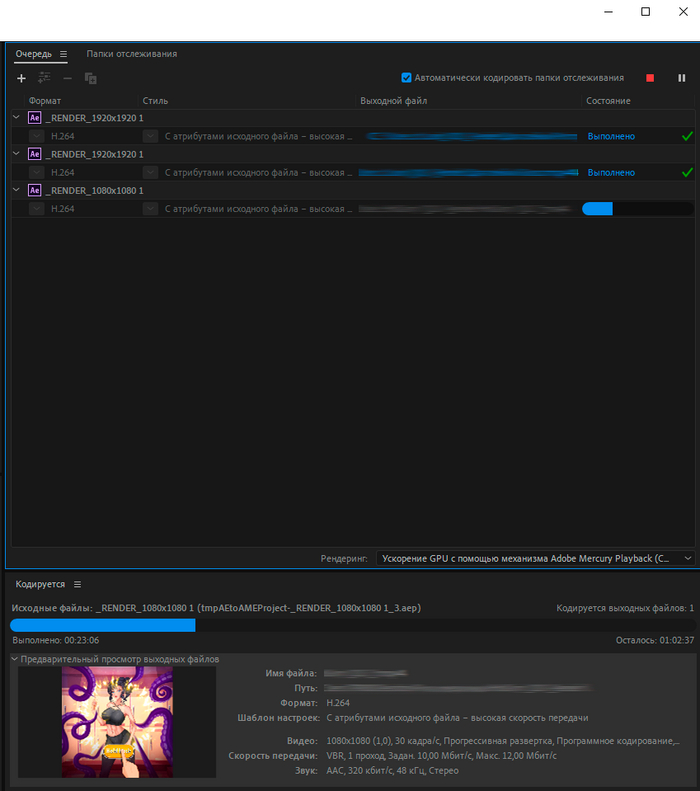
Task: Add source with the plus icon
Action: (x=21, y=78)
